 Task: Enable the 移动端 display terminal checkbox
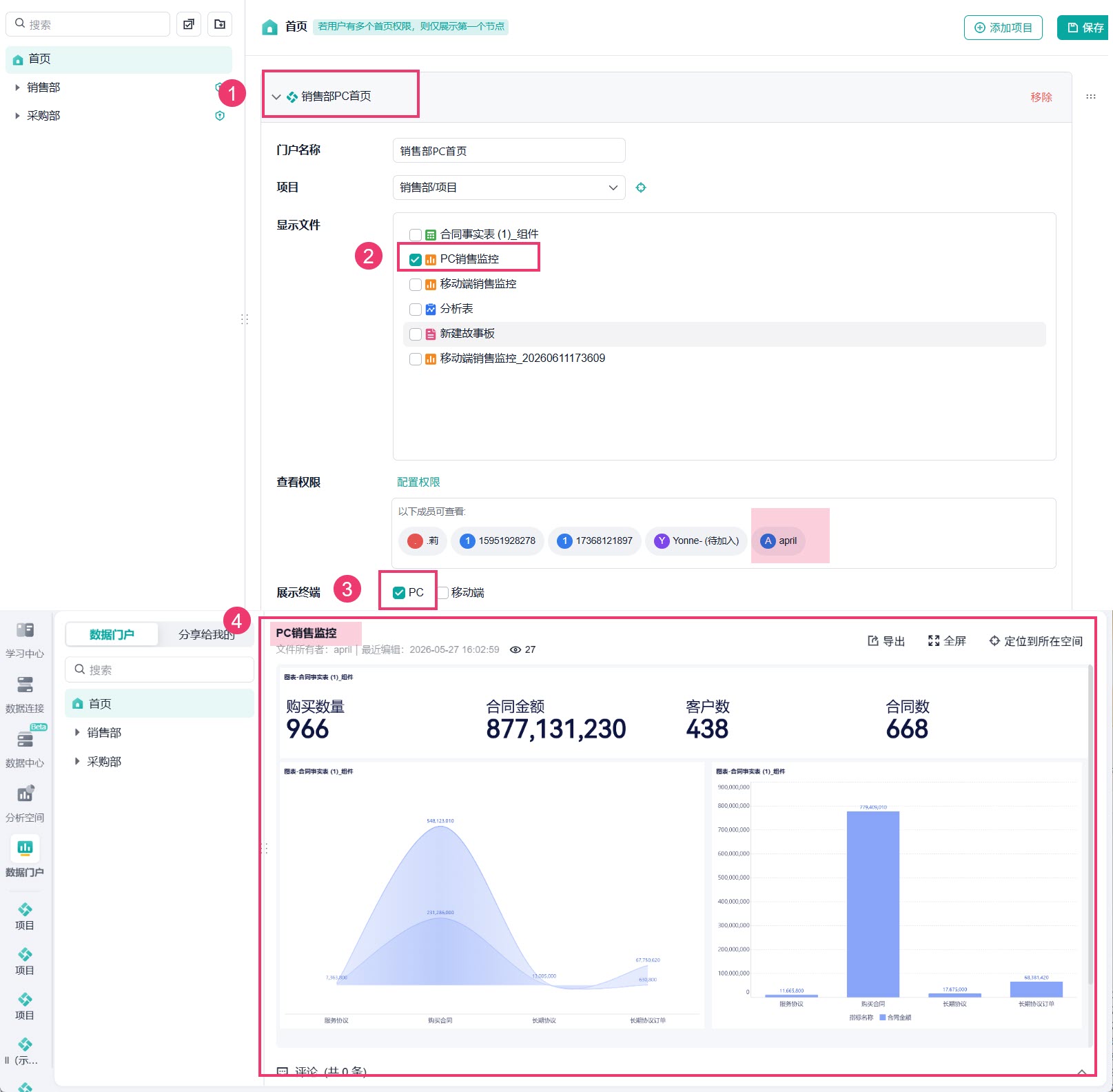(x=443, y=593)
